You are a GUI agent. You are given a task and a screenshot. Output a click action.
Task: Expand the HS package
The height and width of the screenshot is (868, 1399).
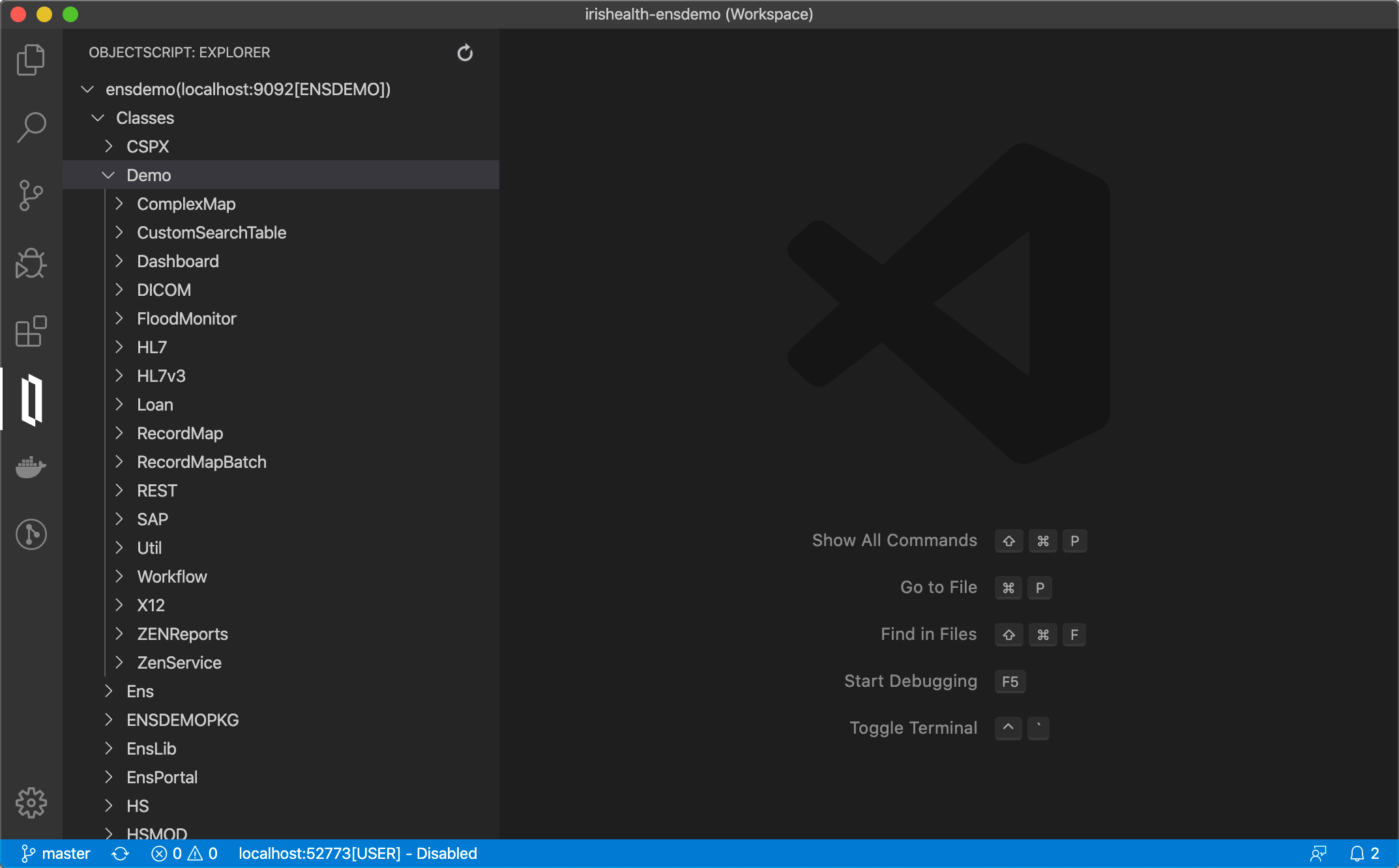pyautogui.click(x=108, y=806)
